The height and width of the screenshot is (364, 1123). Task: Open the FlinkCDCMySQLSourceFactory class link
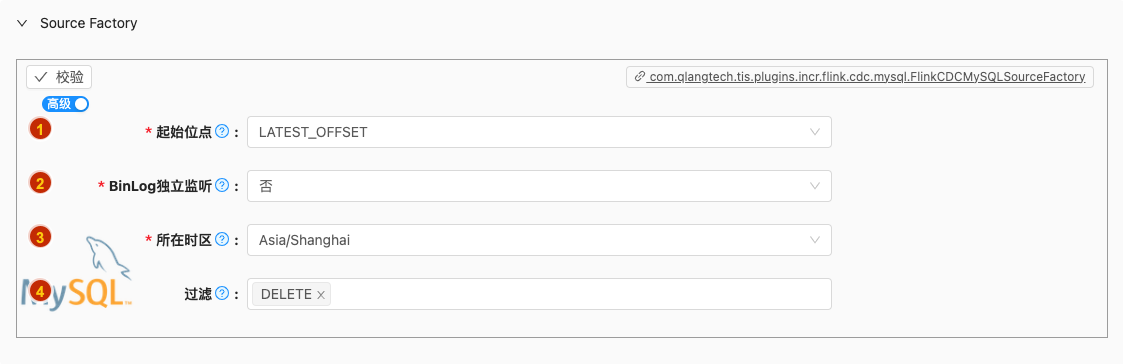click(x=859, y=77)
